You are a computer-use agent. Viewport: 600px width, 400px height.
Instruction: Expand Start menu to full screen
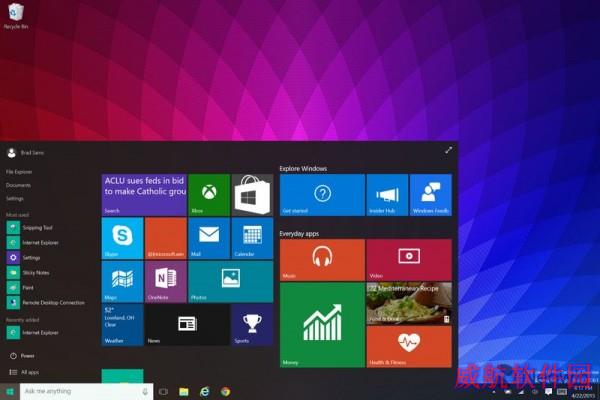pos(448,150)
